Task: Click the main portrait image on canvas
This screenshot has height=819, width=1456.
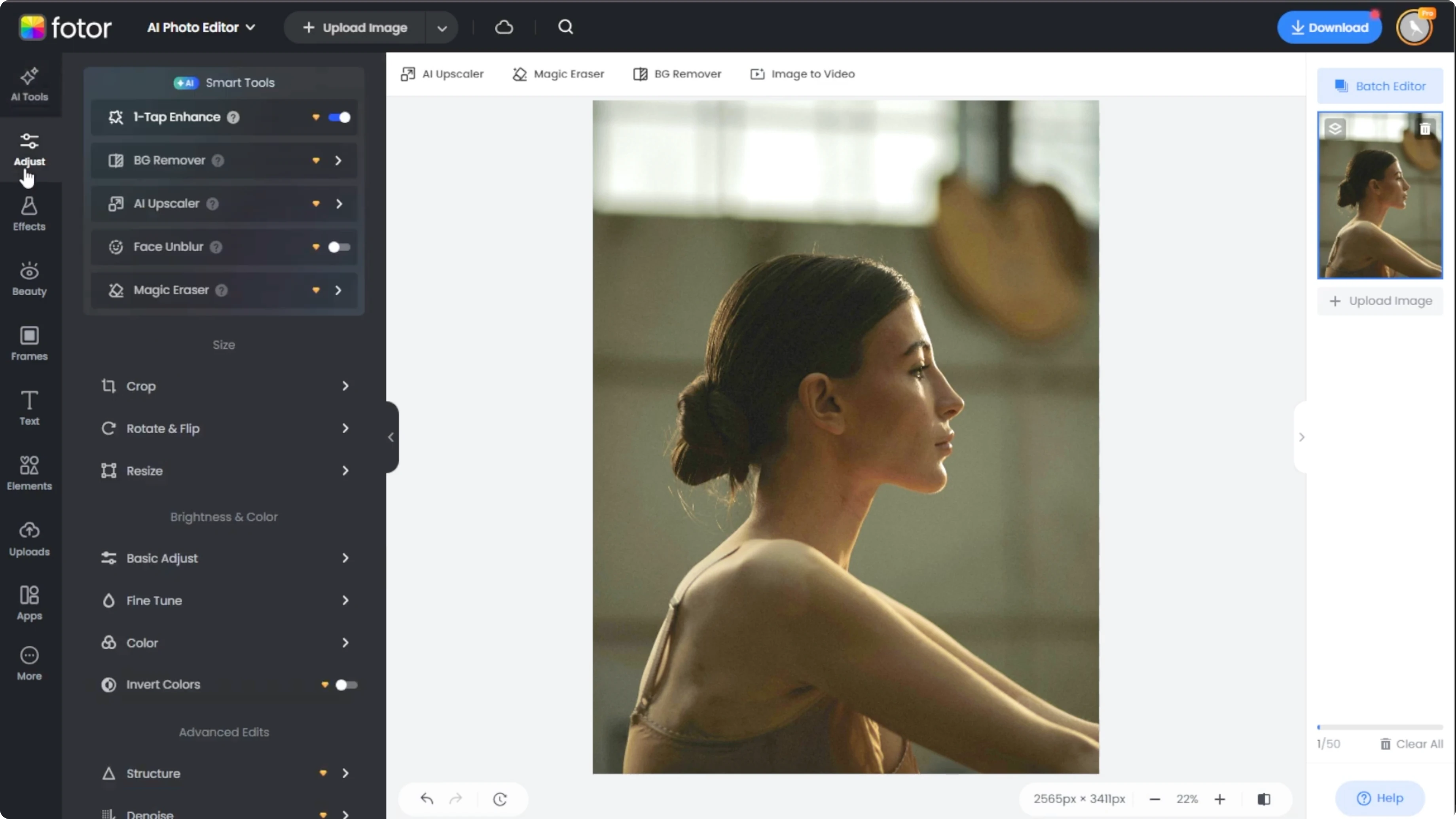Action: click(846, 437)
